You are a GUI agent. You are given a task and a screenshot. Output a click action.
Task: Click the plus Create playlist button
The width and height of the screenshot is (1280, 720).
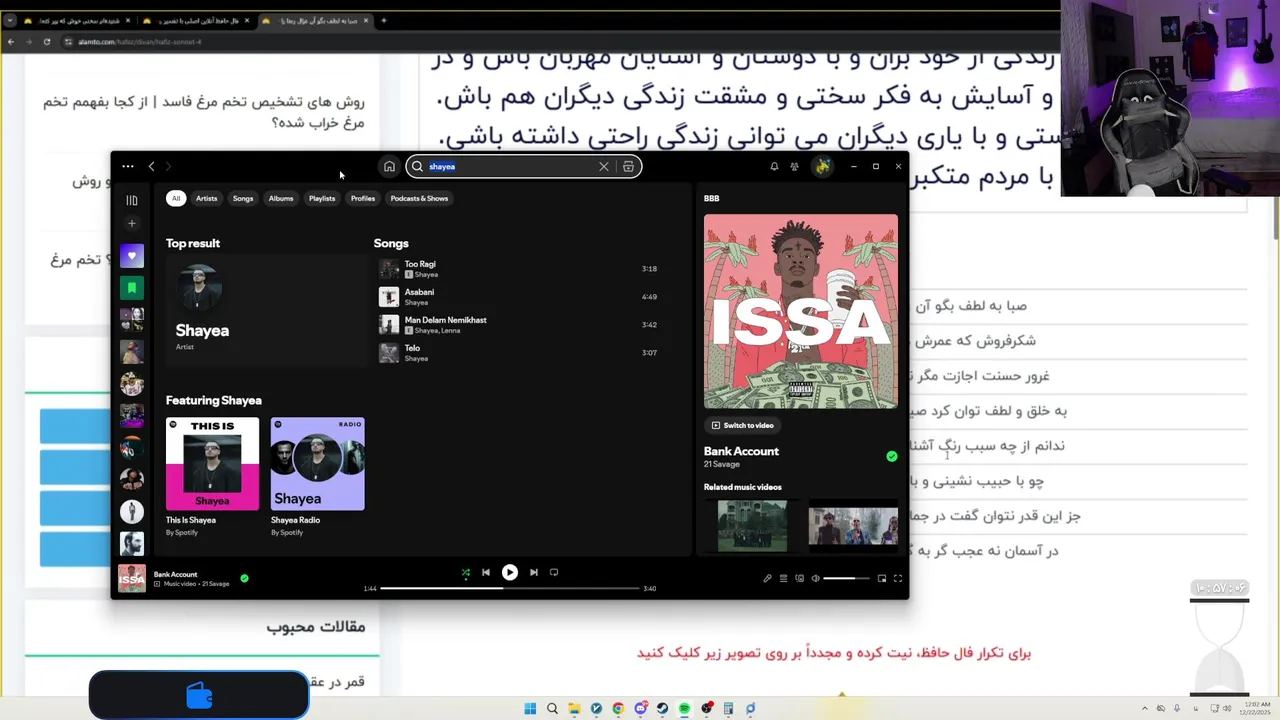[x=132, y=224]
